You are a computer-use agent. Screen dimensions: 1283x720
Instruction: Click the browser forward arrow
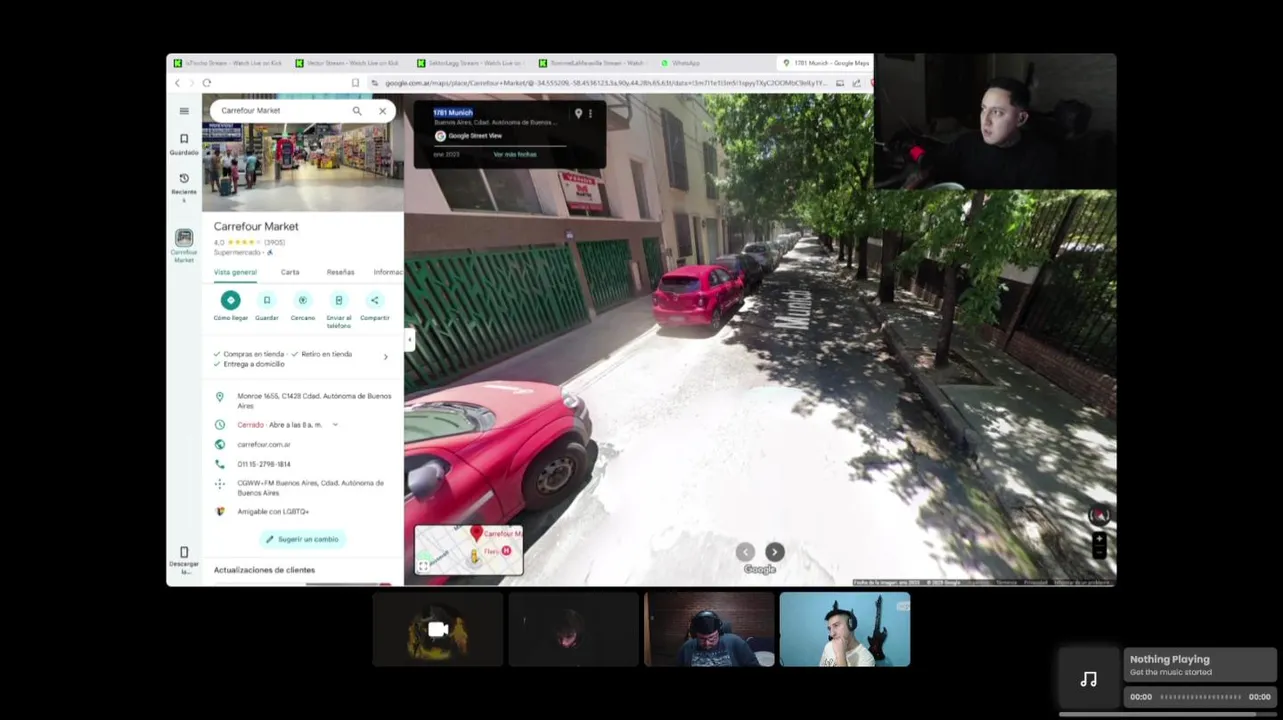[x=192, y=83]
